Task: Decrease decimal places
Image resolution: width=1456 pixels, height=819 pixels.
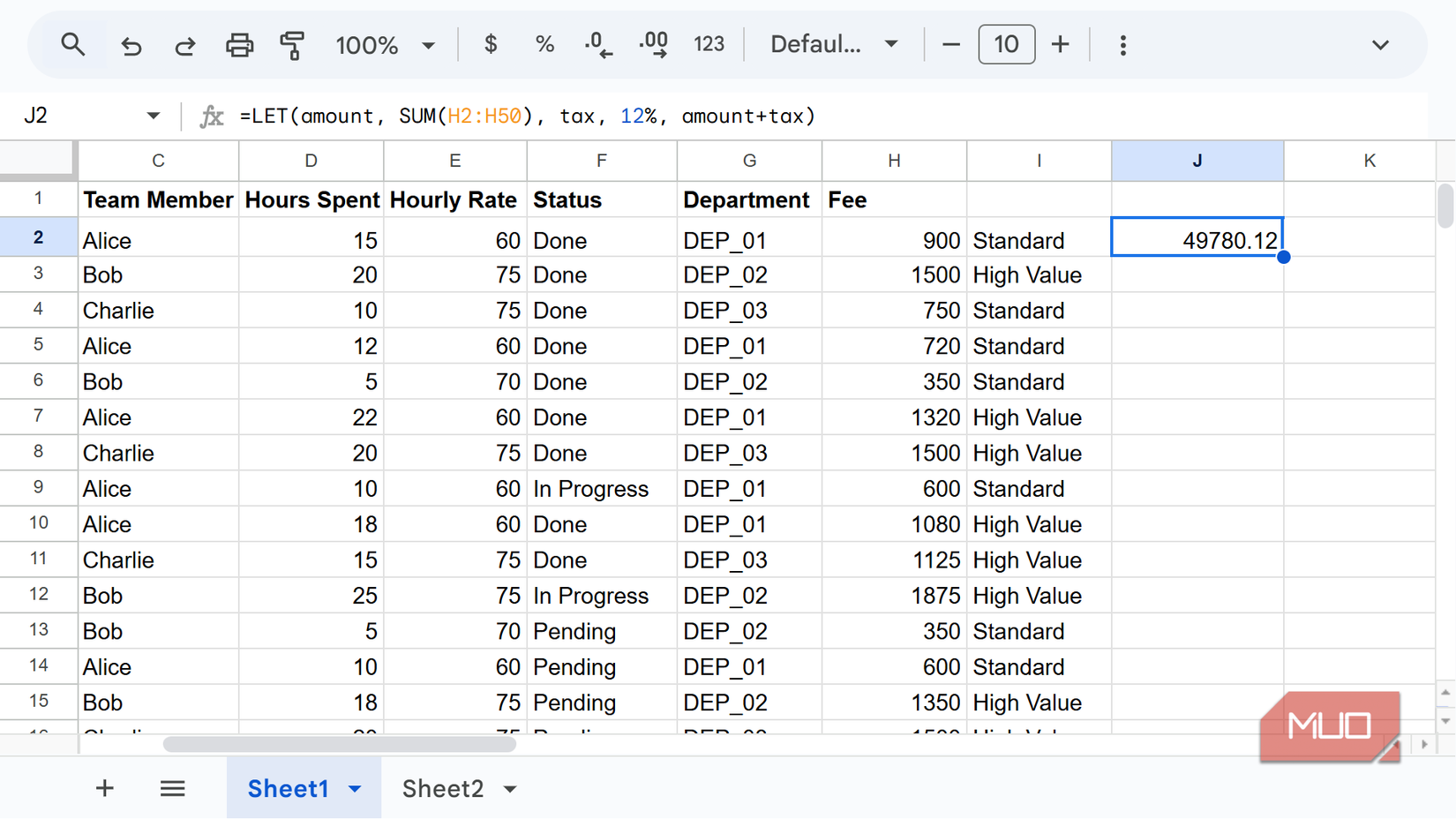Action: pos(598,44)
